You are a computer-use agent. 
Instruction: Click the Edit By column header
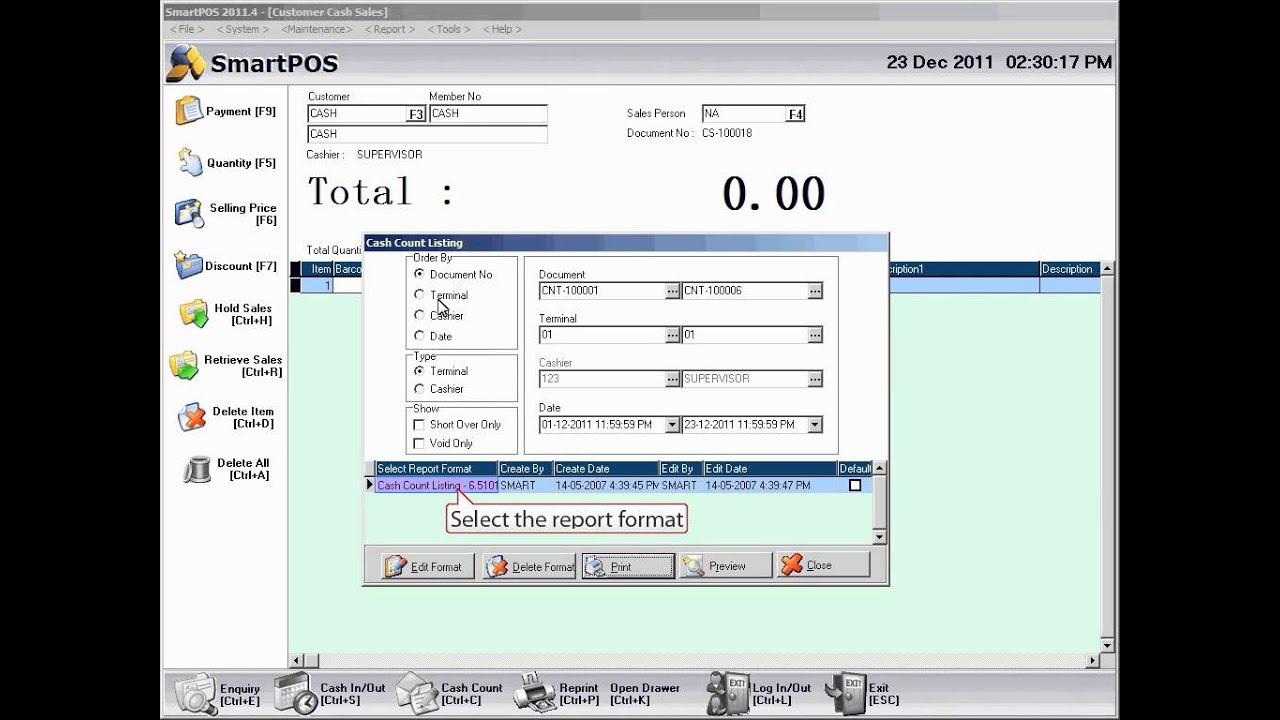click(681, 468)
